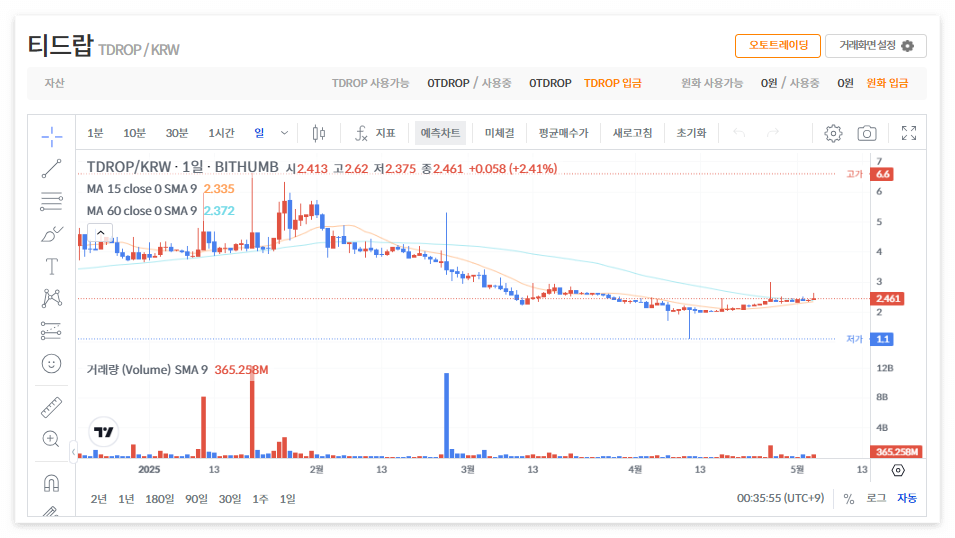
Task: Select the brush drawing tool
Action: (x=52, y=234)
